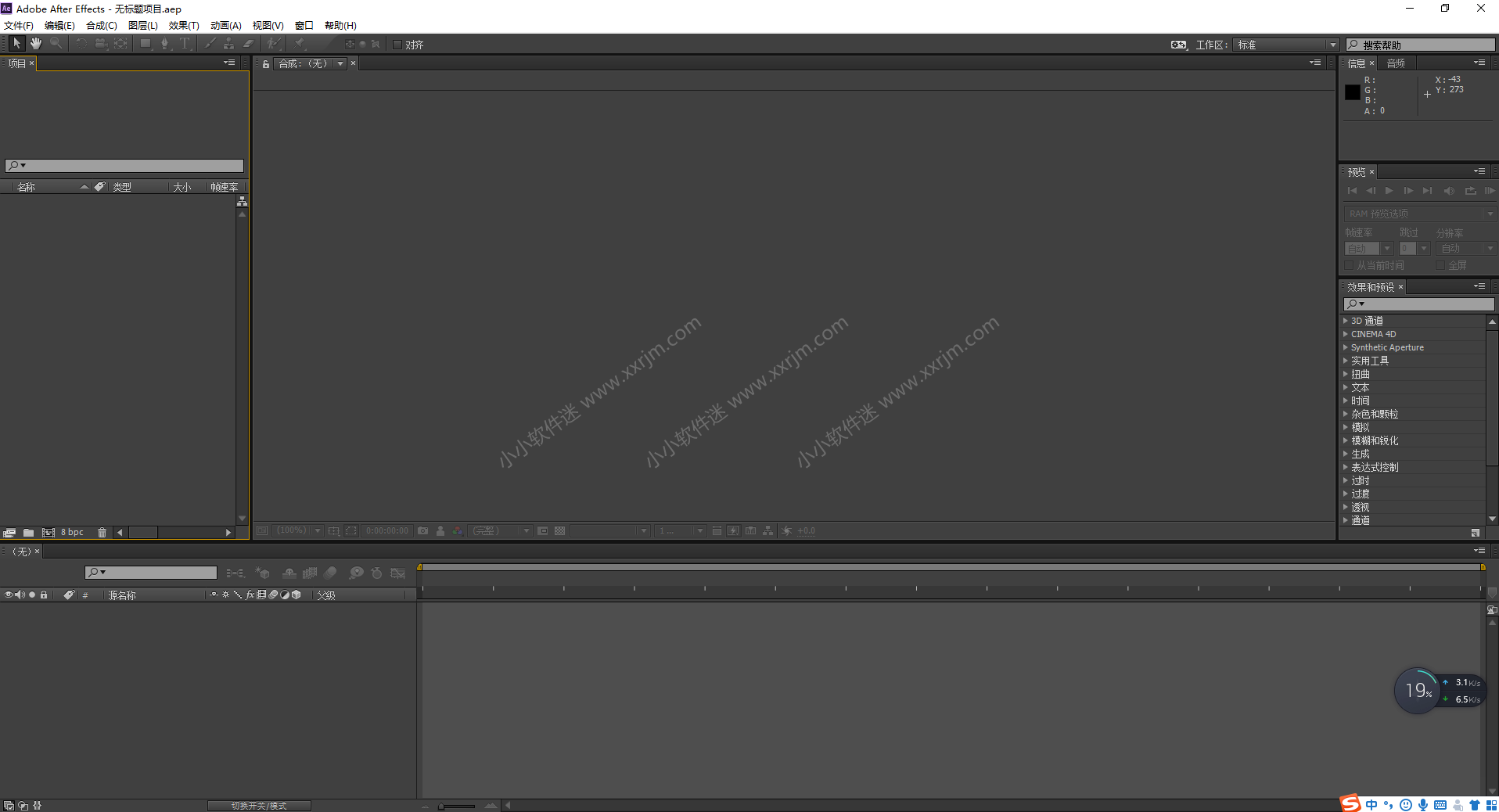Click the play button in 预览 panel
This screenshot has height=812, width=1499.
[1389, 191]
